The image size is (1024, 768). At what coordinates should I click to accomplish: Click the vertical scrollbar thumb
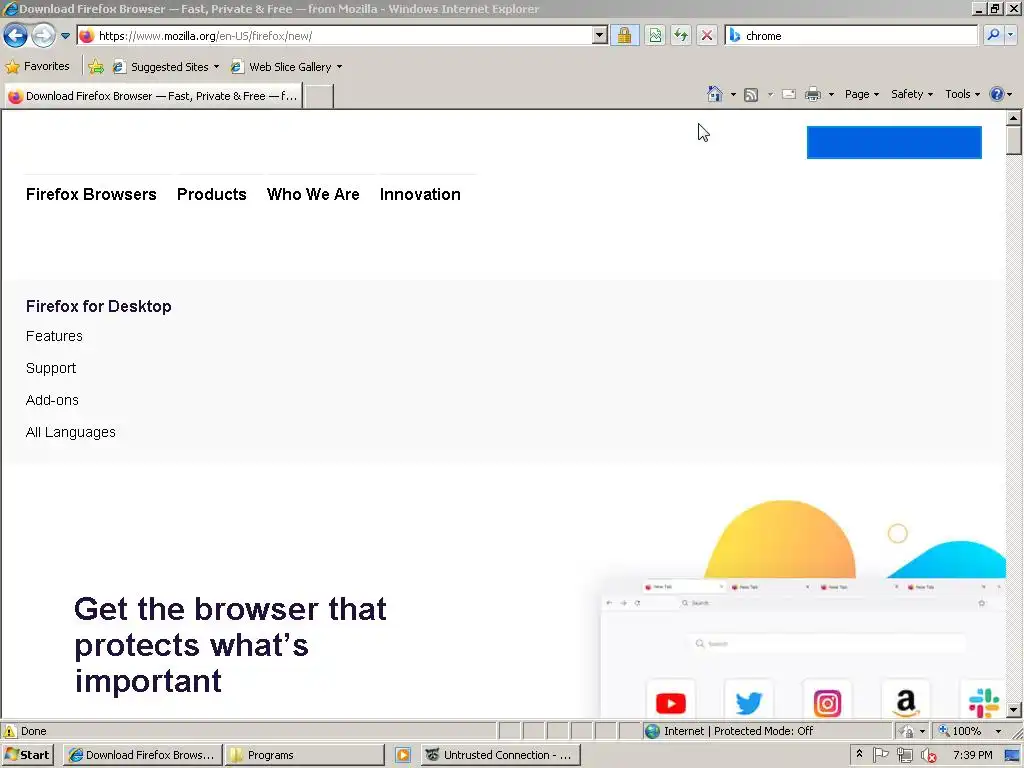click(x=1014, y=140)
